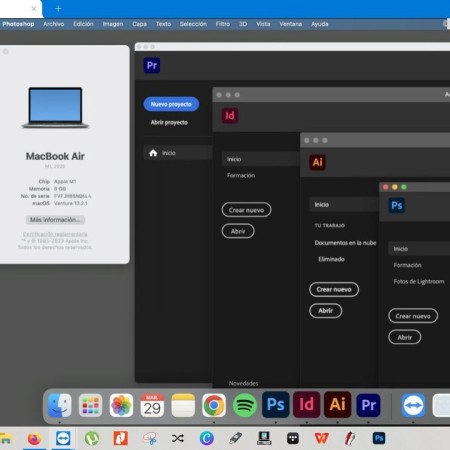Click Crear nuevo in Illustrator window
Image resolution: width=450 pixels, height=450 pixels.
point(334,289)
